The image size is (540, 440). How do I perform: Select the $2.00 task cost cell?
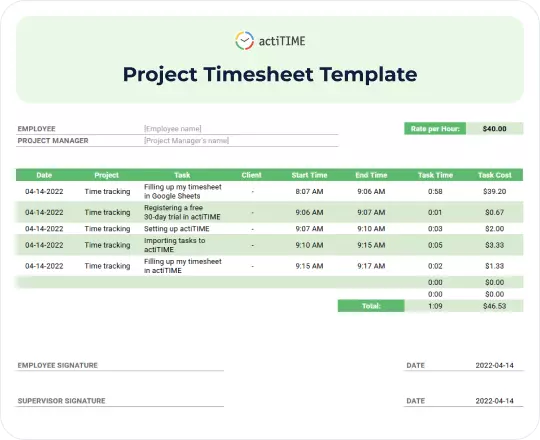(x=495, y=229)
